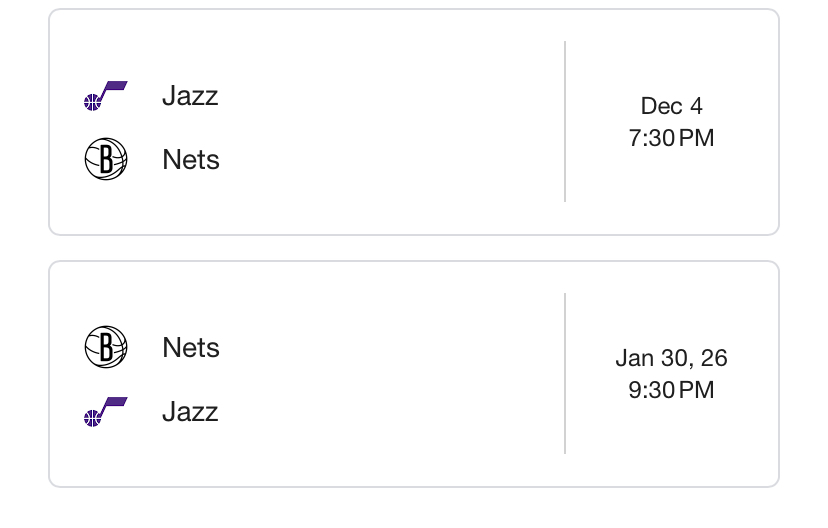The image size is (828, 528).
Task: Select Nets team name in 7:30 PM game
Action: click(x=191, y=160)
